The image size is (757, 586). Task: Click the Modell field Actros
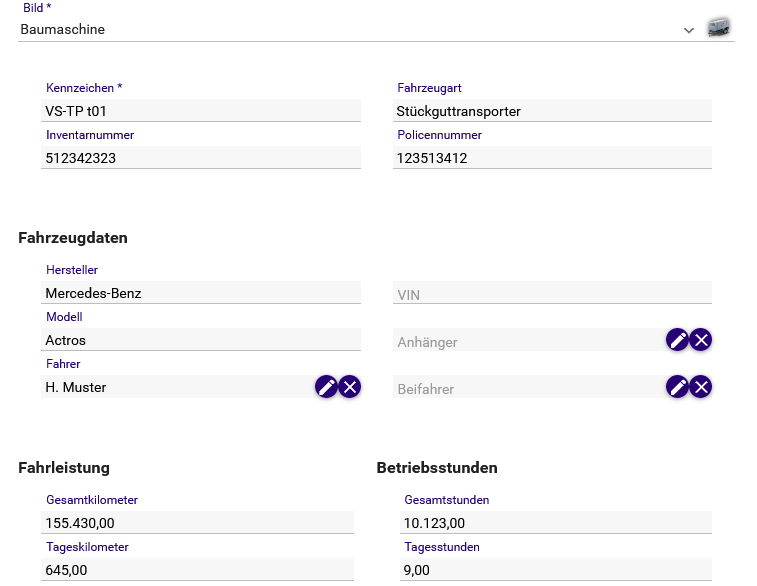pyautogui.click(x=201, y=339)
